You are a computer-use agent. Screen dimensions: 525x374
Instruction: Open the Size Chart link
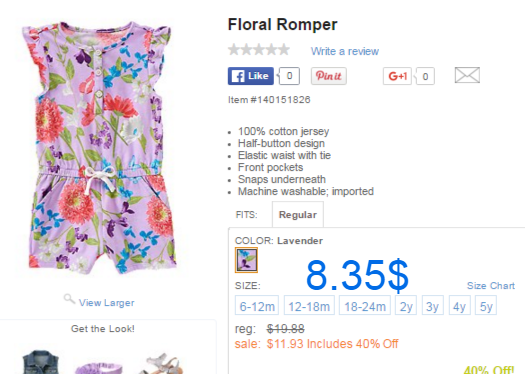coord(491,286)
